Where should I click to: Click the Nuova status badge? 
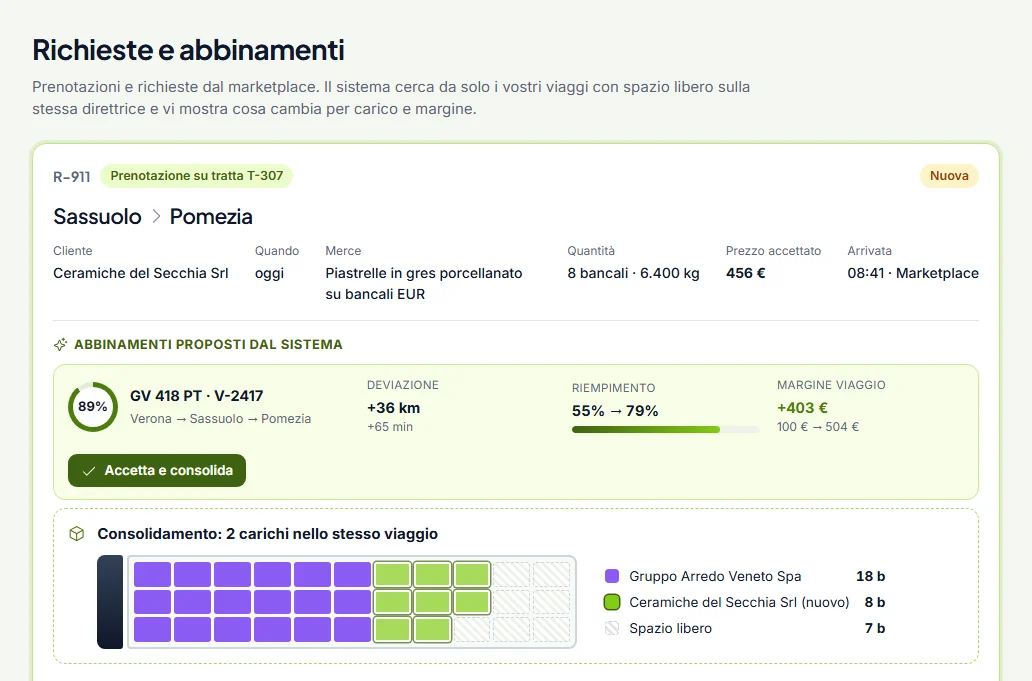949,176
